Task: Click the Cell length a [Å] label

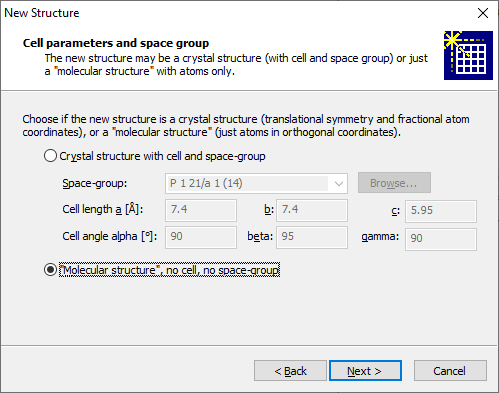Action: tap(103, 210)
